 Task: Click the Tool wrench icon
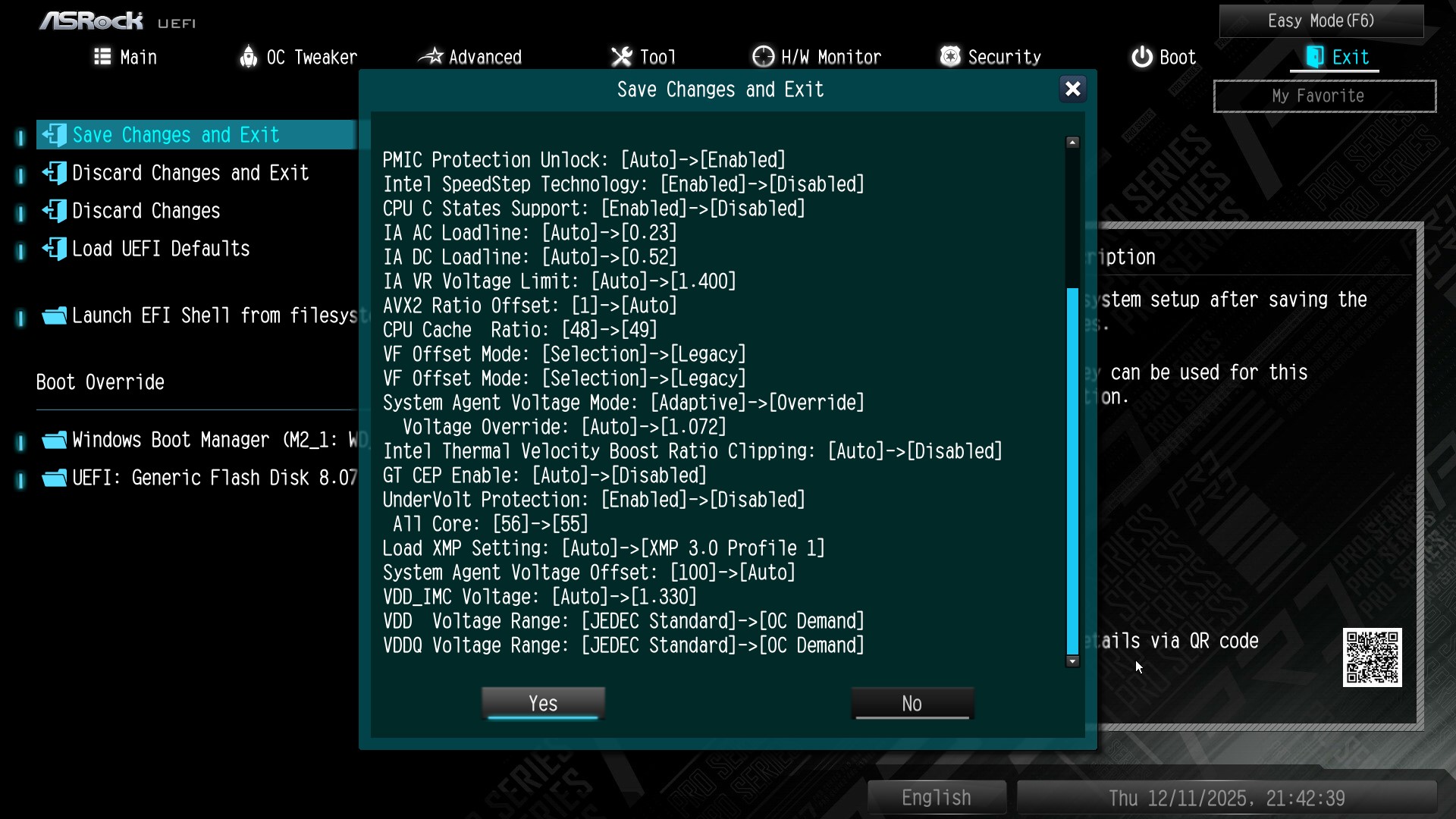click(x=622, y=57)
